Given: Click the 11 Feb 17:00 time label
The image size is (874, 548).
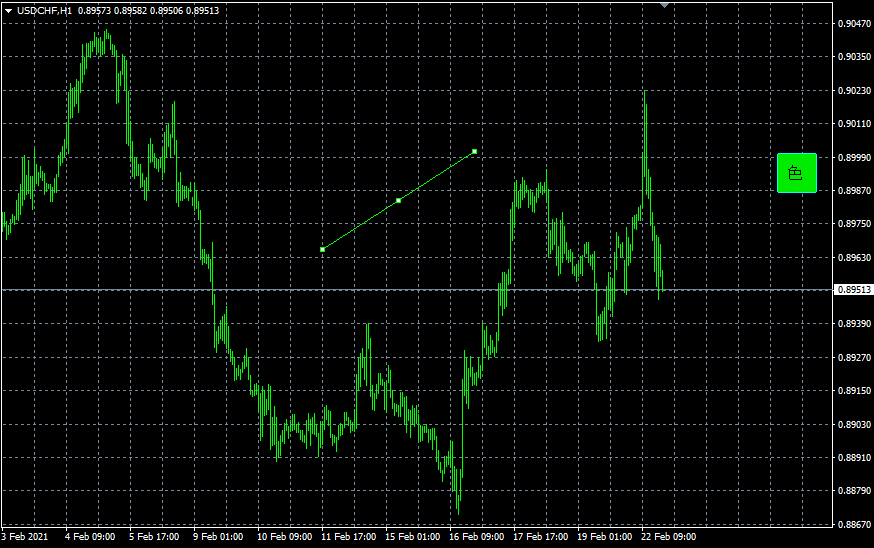Looking at the screenshot, I should 348,537.
